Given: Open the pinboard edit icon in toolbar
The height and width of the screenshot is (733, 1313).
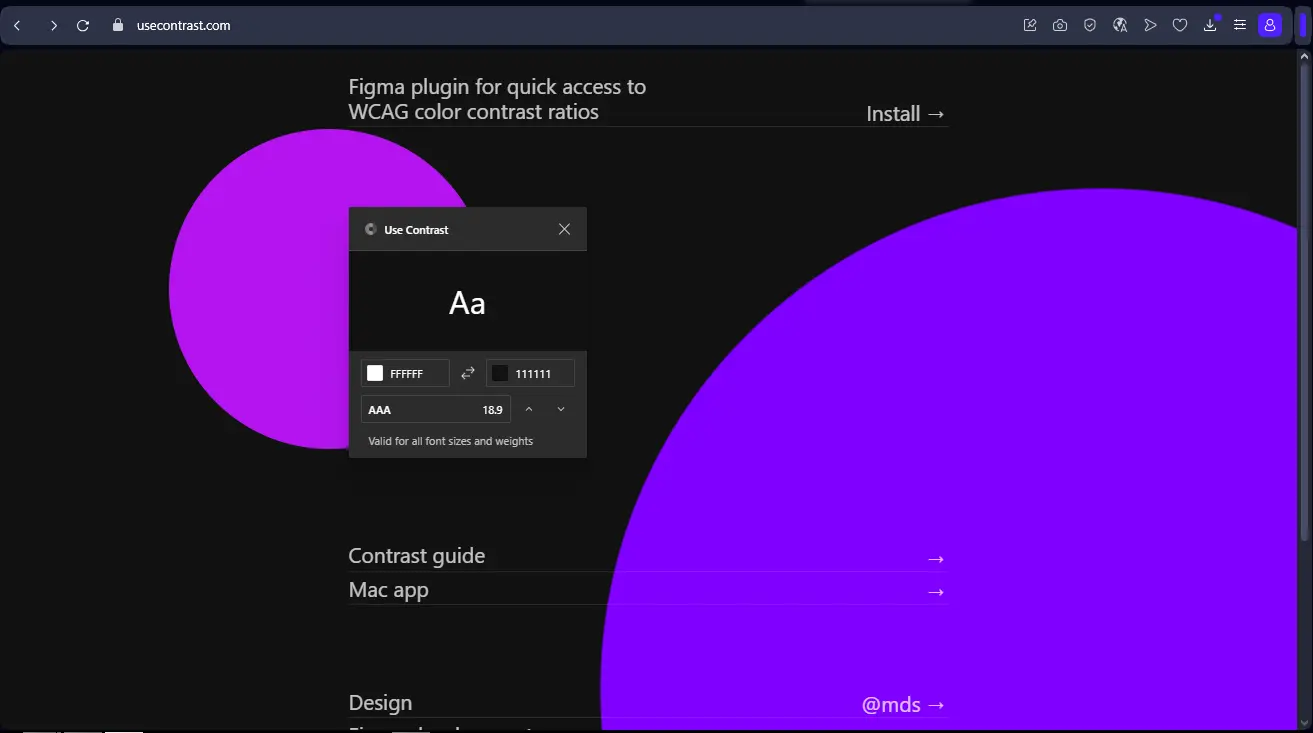Looking at the screenshot, I should click(1030, 25).
